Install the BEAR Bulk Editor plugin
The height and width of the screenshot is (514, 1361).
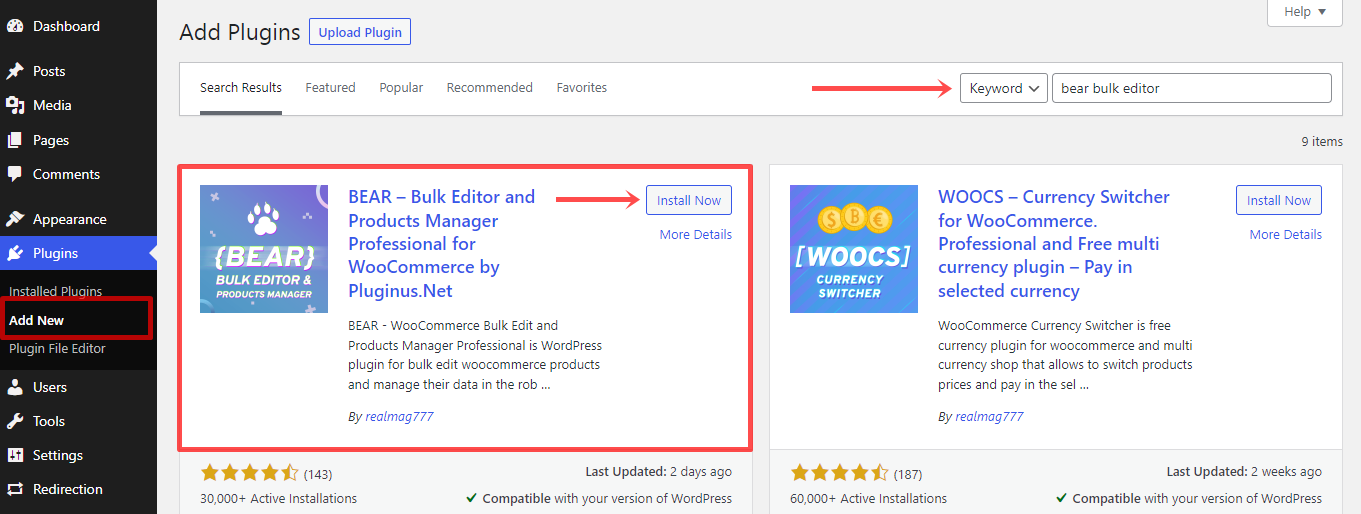pyautogui.click(x=689, y=200)
